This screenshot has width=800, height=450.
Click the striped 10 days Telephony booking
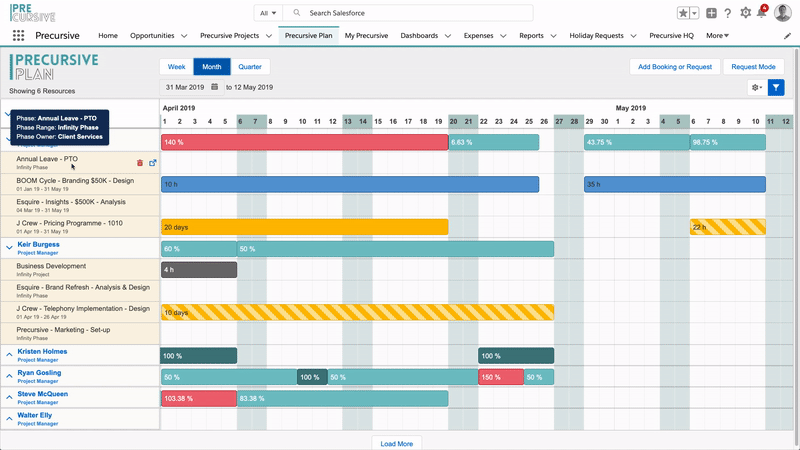(358, 312)
